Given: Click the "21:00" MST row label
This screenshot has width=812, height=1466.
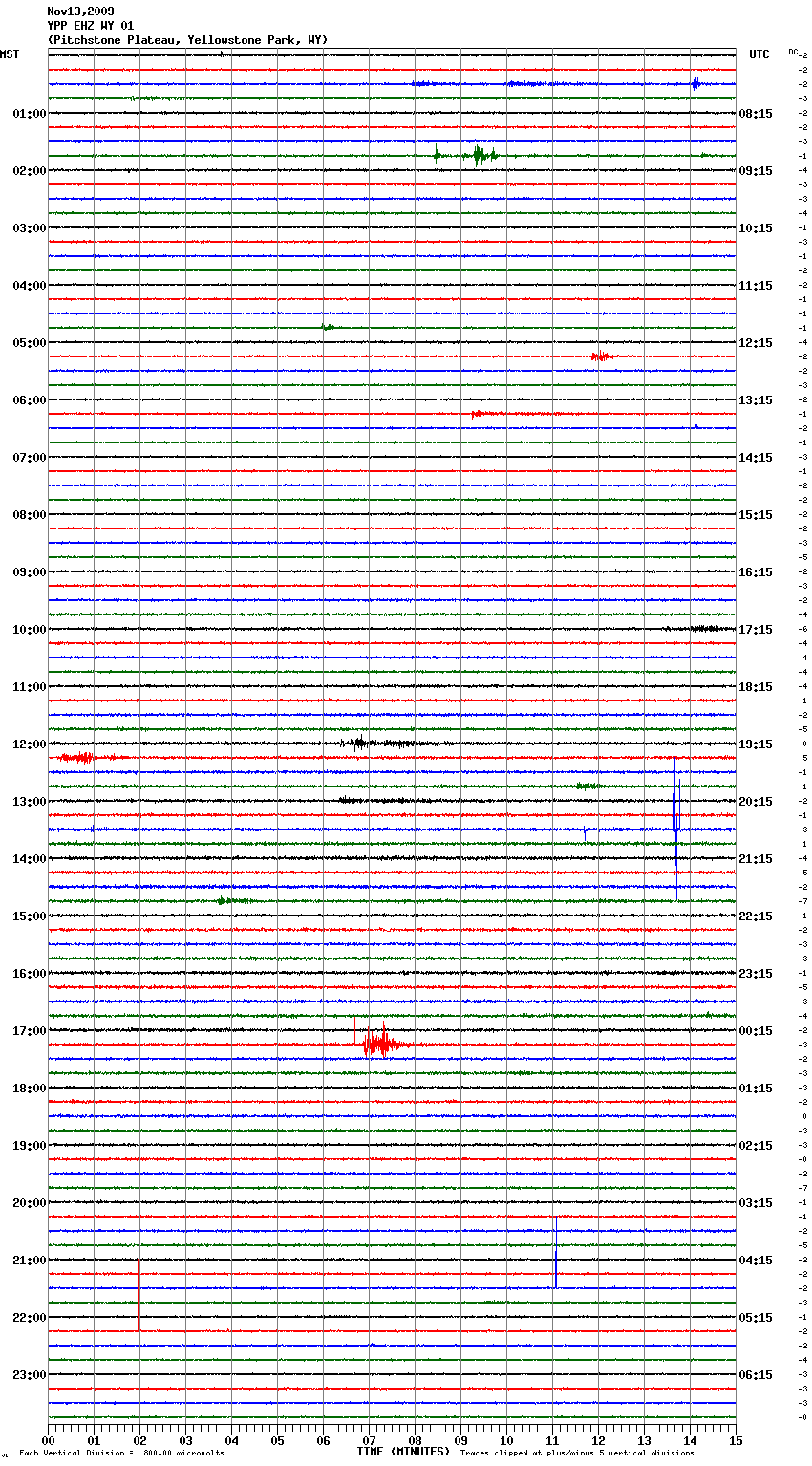Looking at the screenshot, I should 30,1261.
